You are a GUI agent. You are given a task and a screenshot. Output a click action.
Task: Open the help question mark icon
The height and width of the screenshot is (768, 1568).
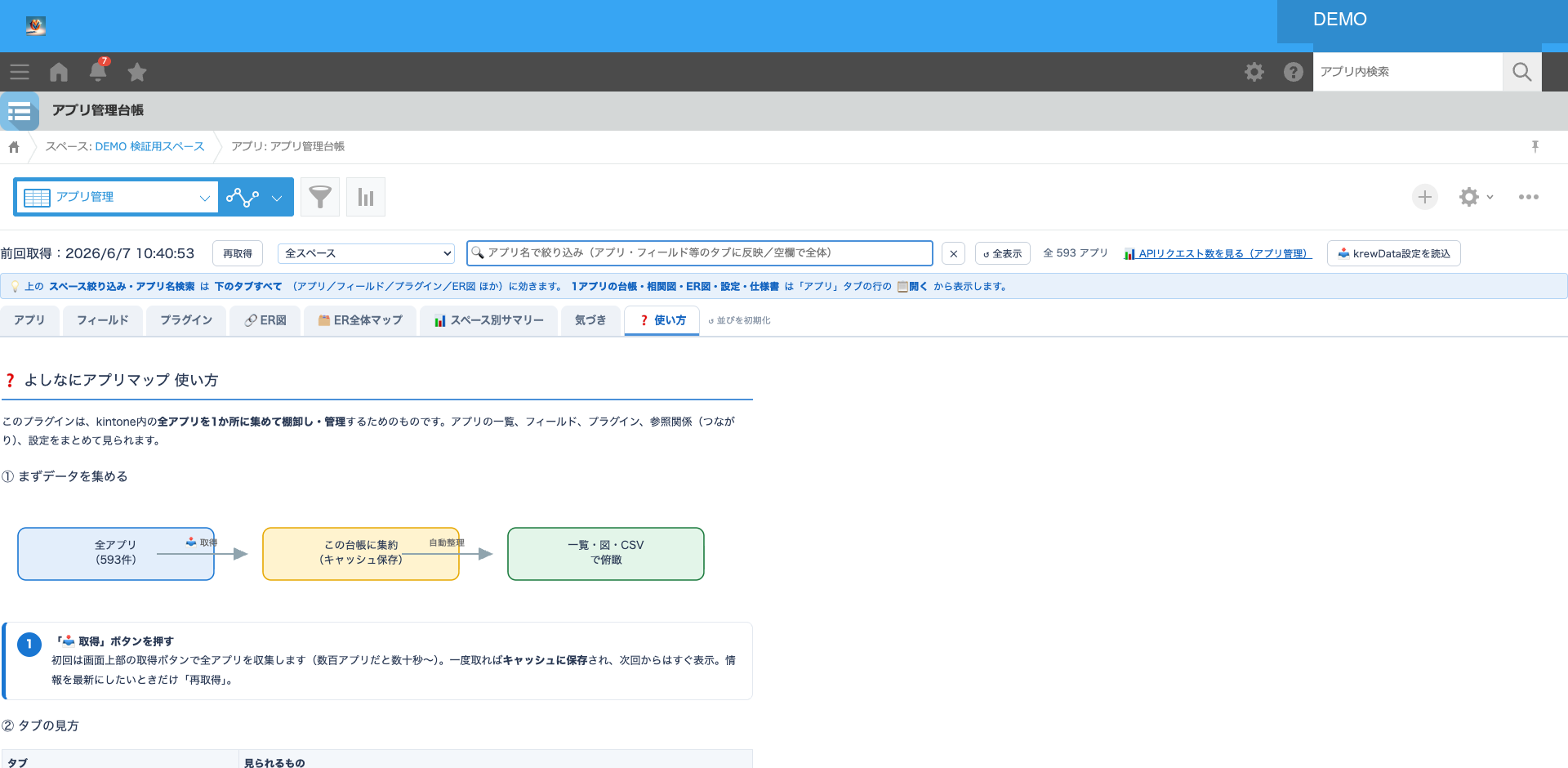(x=1294, y=72)
